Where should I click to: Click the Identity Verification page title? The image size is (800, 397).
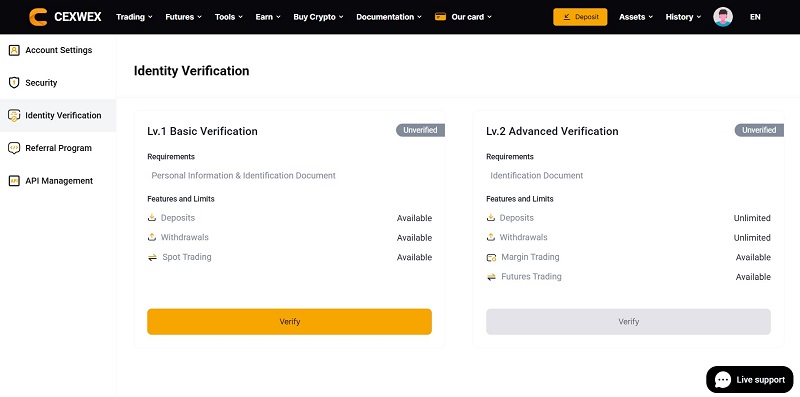(191, 71)
